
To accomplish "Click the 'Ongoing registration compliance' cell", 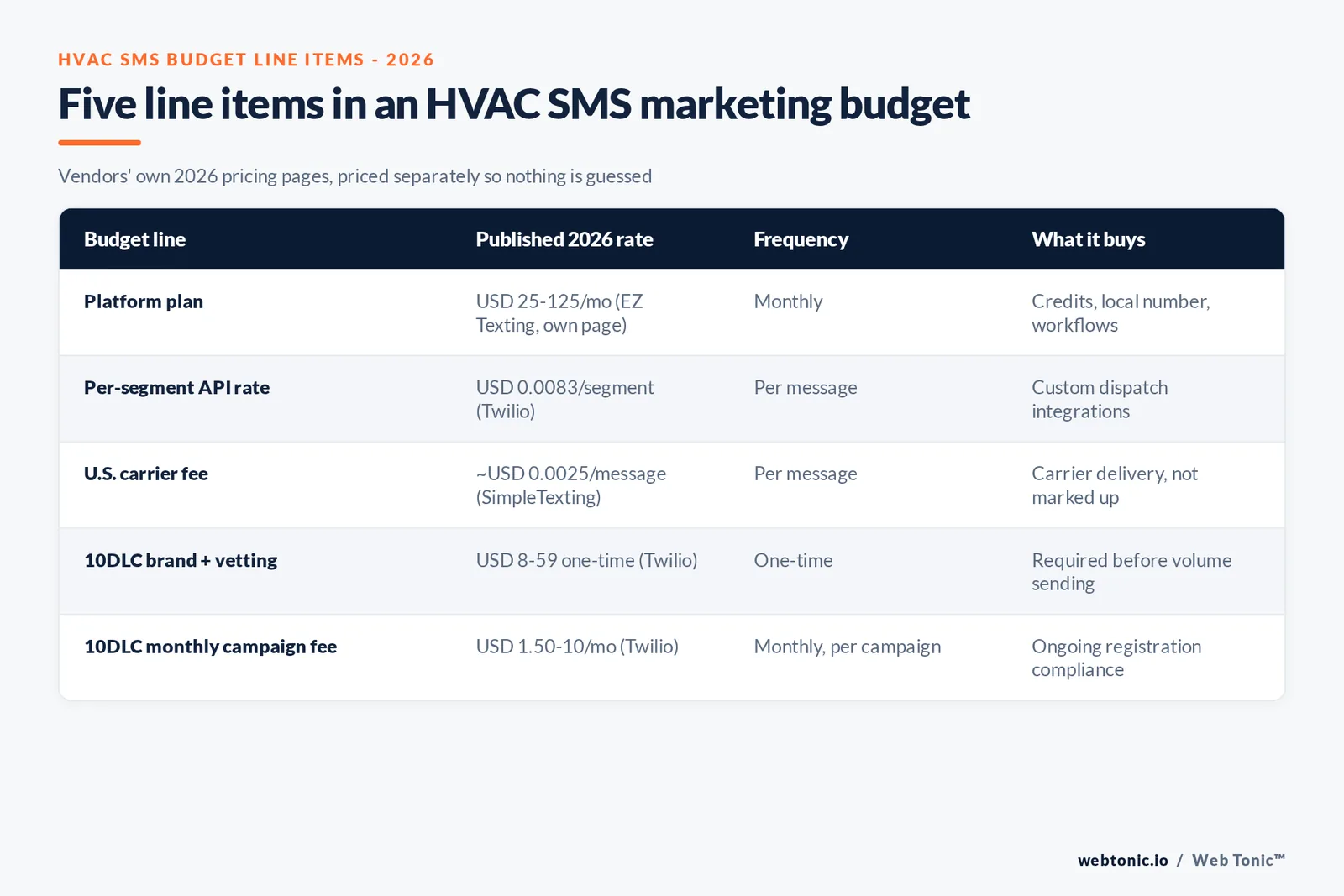I will tap(1116, 658).
